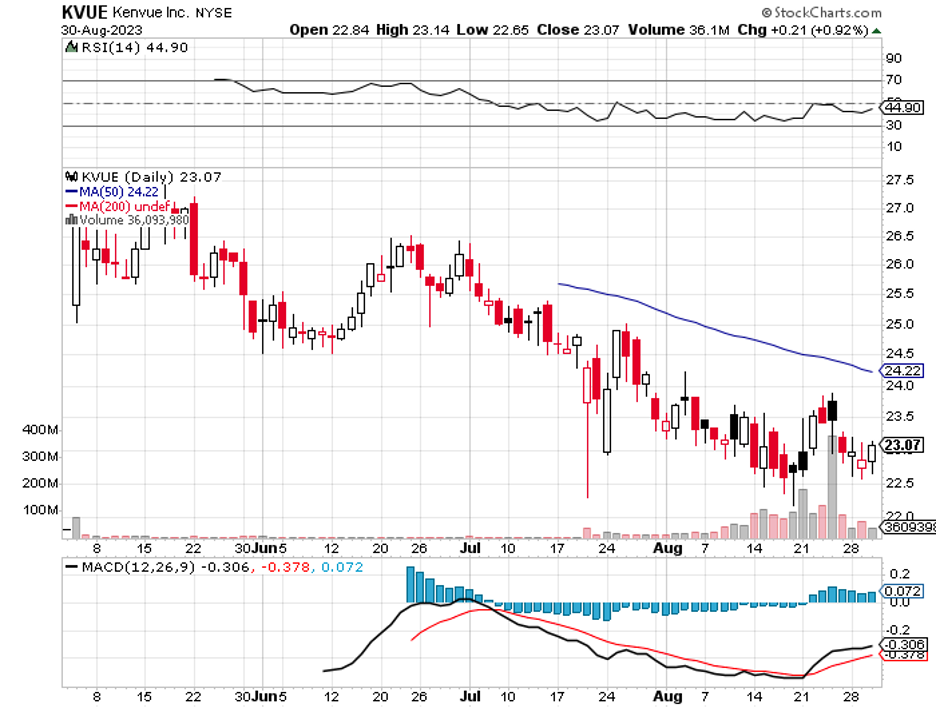Click the volume value tag near bottom right
Screen dimensions: 936x708
click(x=908, y=527)
